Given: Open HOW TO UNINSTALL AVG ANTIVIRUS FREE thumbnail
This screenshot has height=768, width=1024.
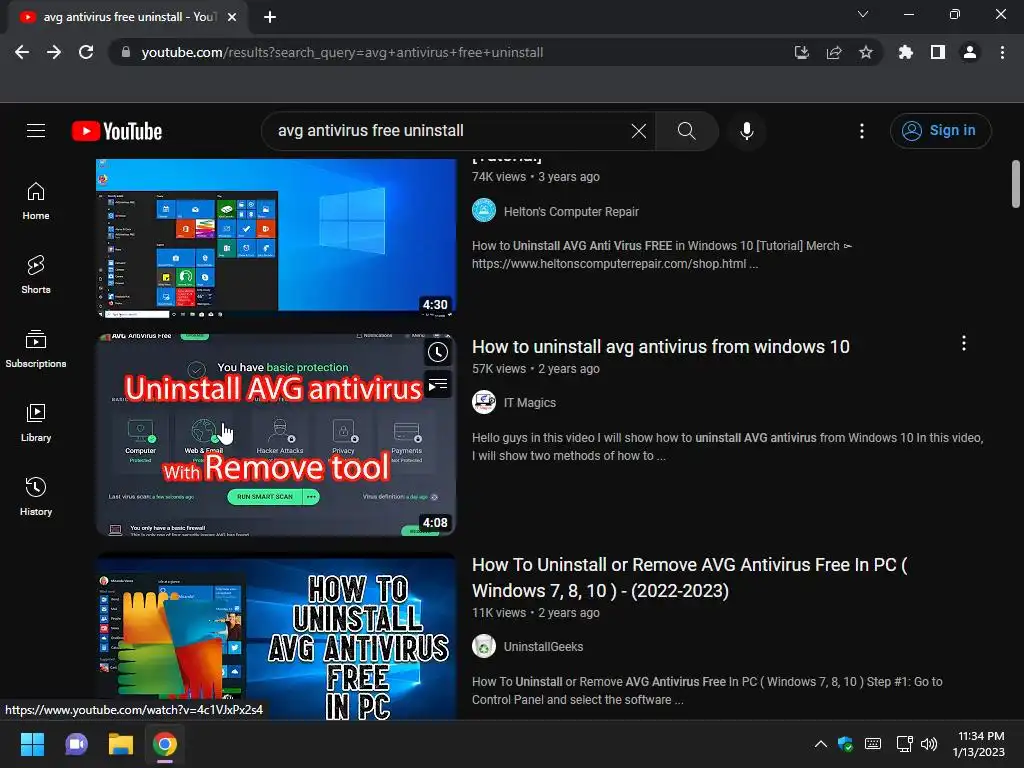Looking at the screenshot, I should point(276,637).
